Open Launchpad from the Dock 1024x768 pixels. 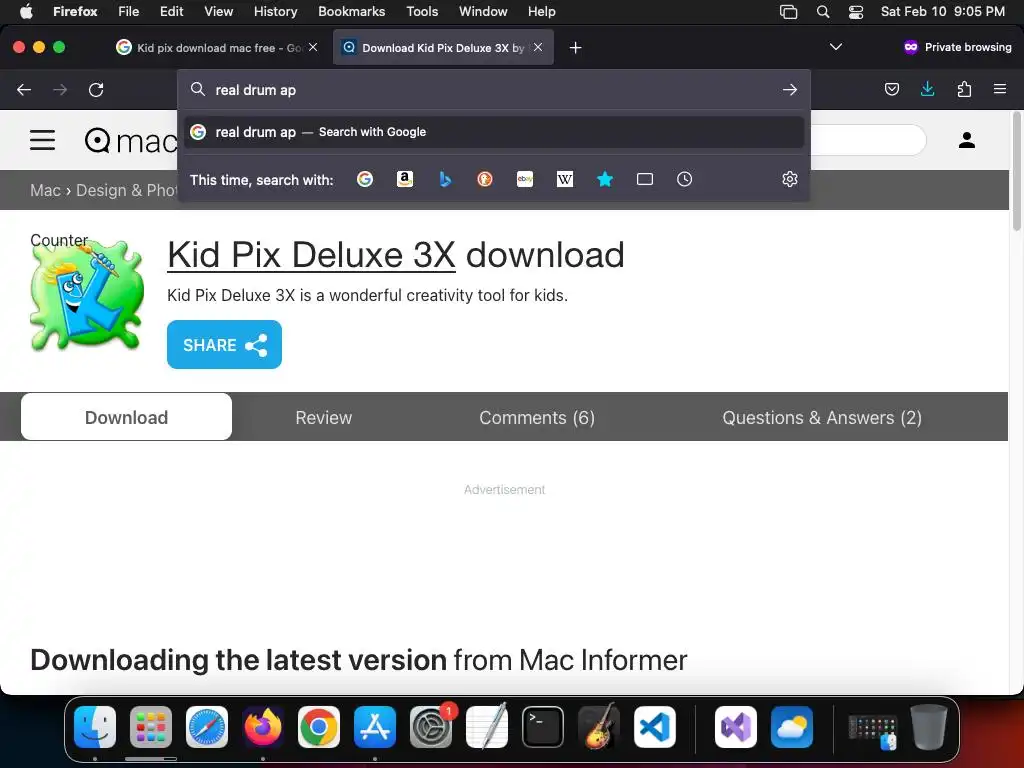[x=151, y=727]
